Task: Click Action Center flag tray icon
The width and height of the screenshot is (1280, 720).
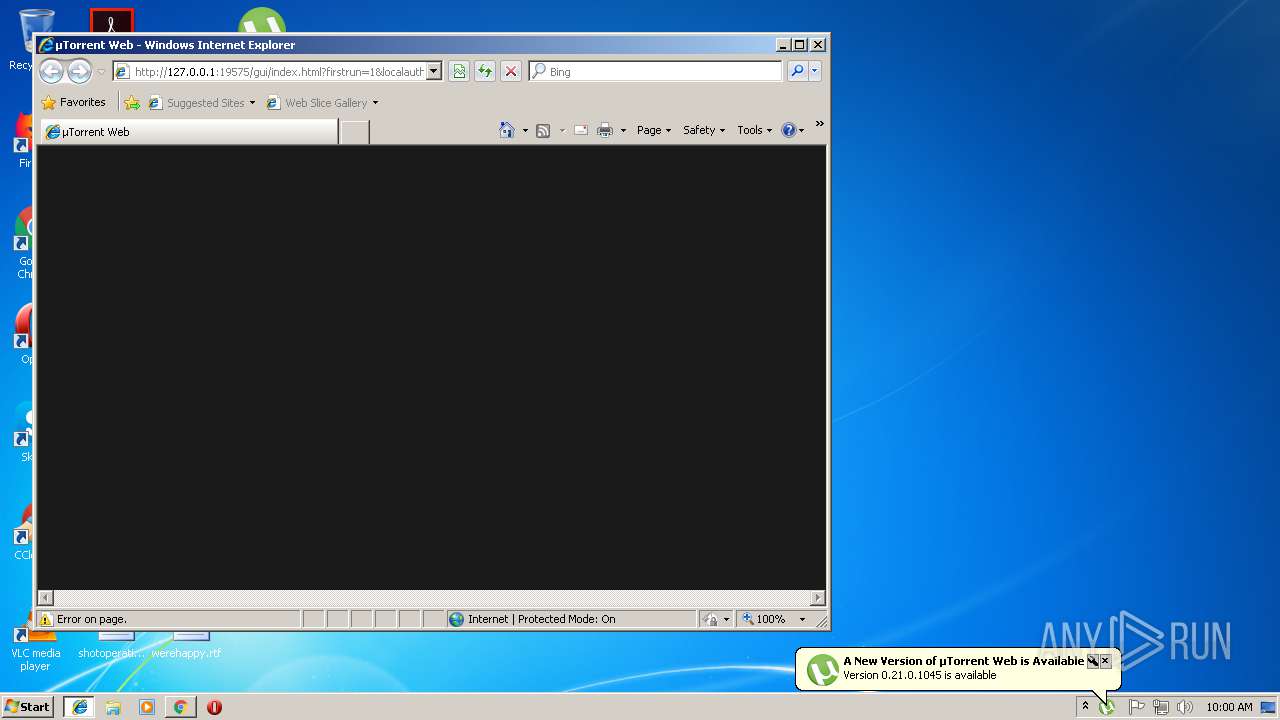Action: coord(1137,707)
